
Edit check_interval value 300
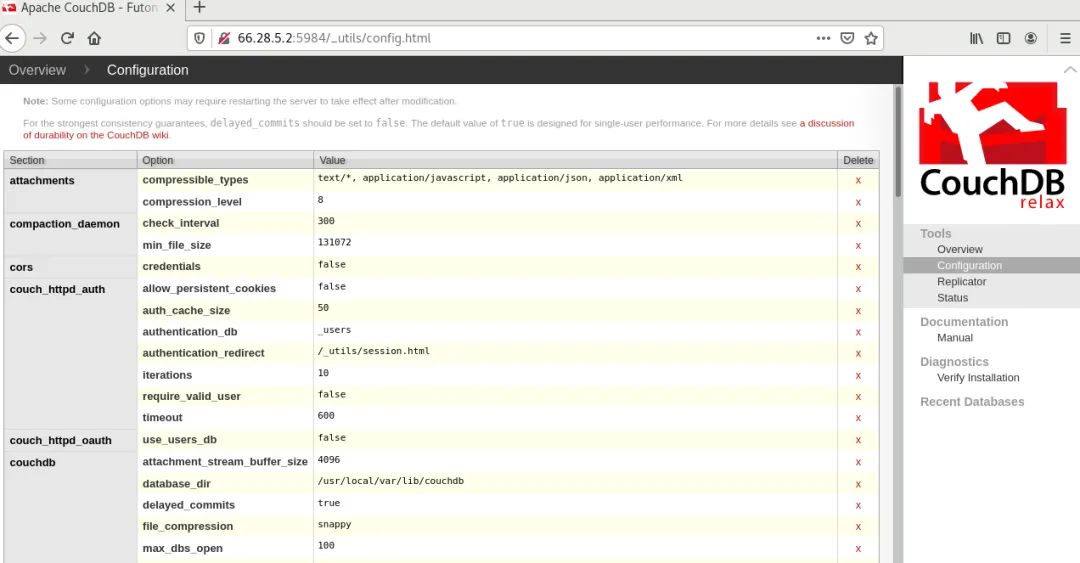(326, 221)
